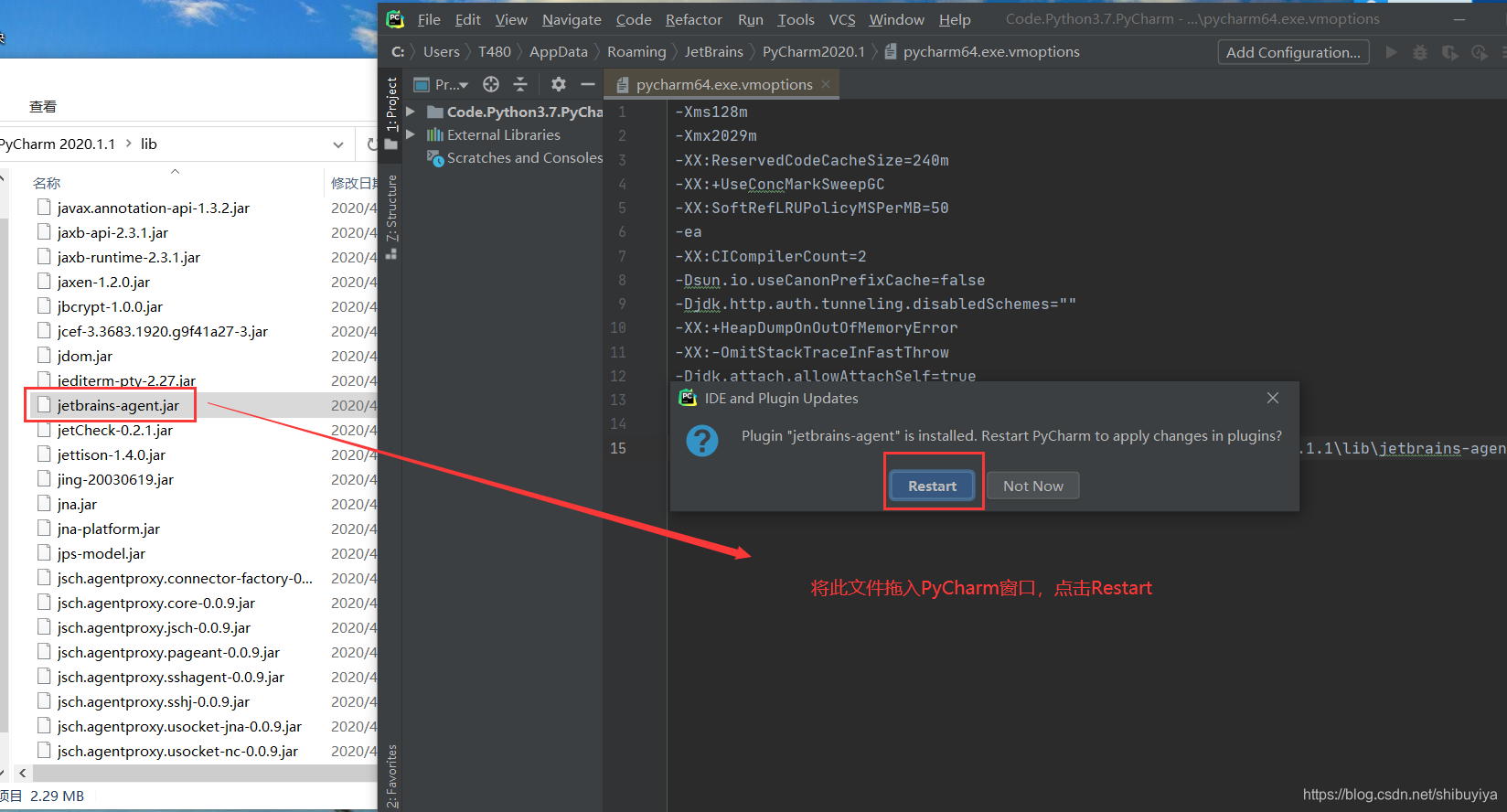Open the Code menu
This screenshot has width=1507, height=812.
pos(634,19)
